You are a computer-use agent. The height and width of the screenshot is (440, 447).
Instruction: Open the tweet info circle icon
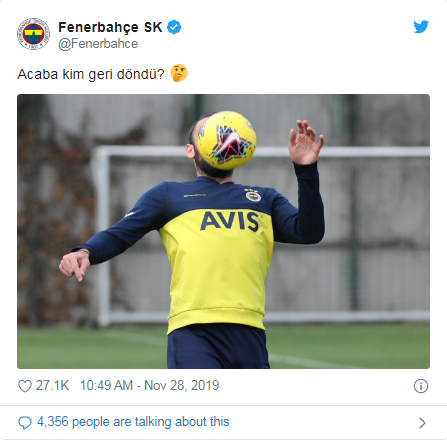pos(421,386)
